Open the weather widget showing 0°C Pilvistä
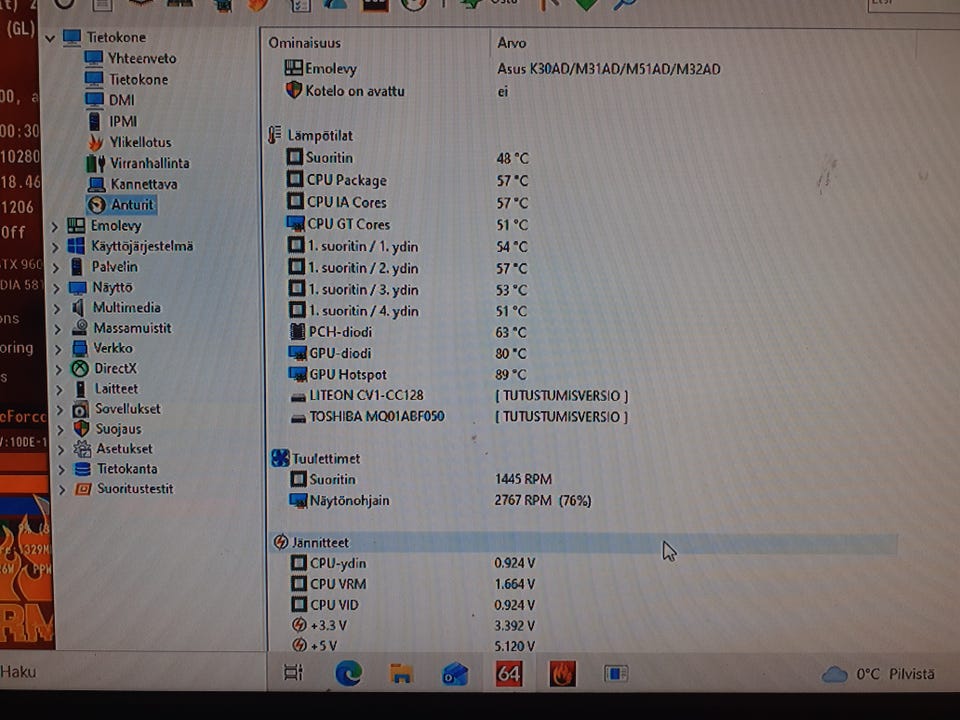Viewport: 960px width, 720px height. click(x=877, y=674)
